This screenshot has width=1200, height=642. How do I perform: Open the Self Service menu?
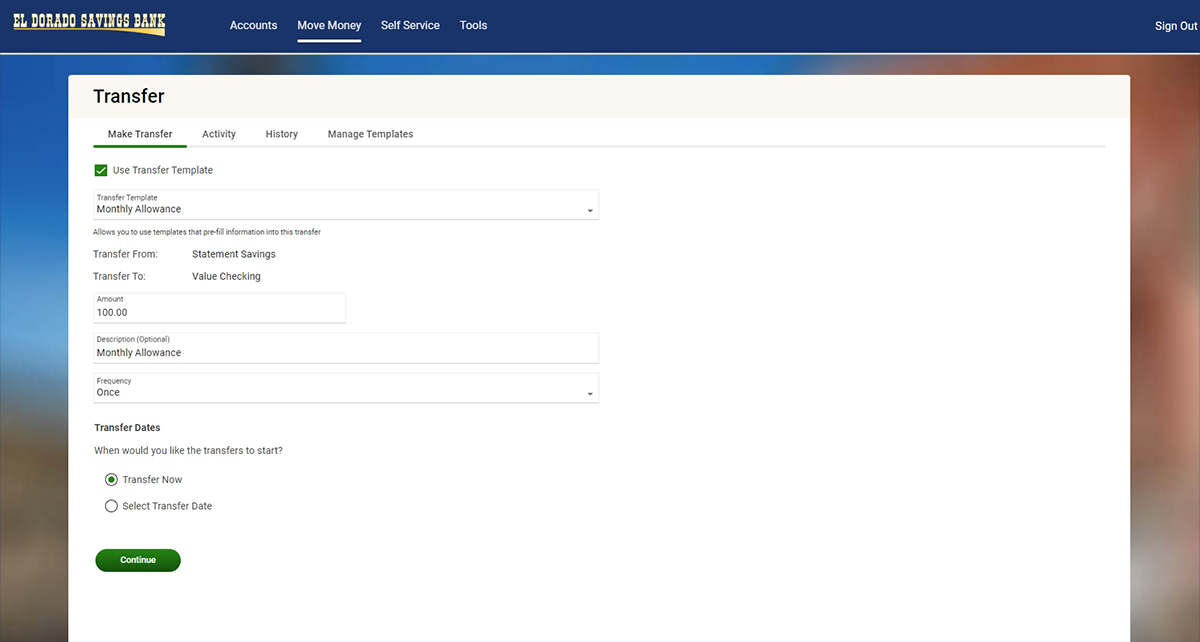click(x=410, y=25)
